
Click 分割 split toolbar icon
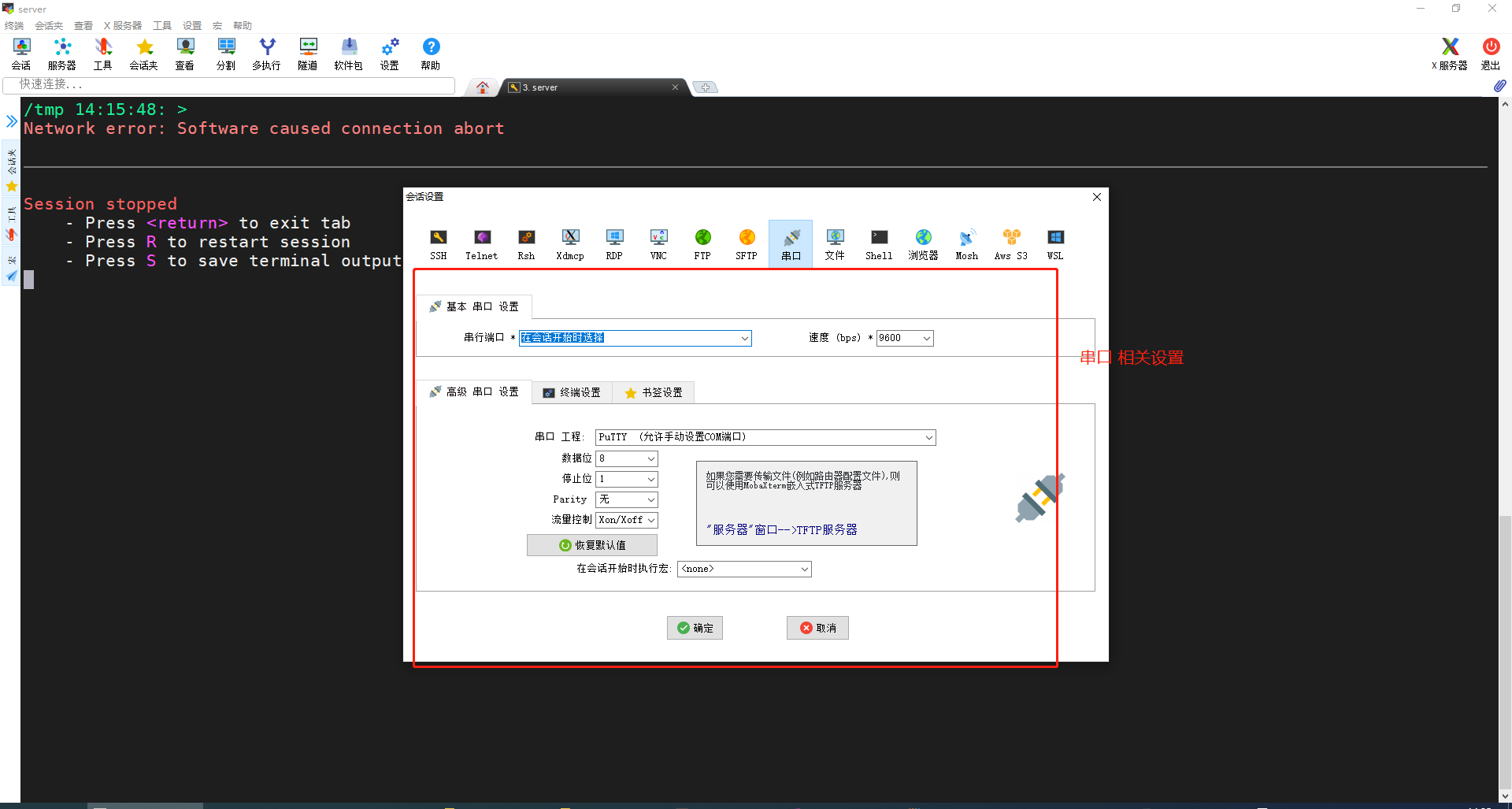click(x=226, y=54)
